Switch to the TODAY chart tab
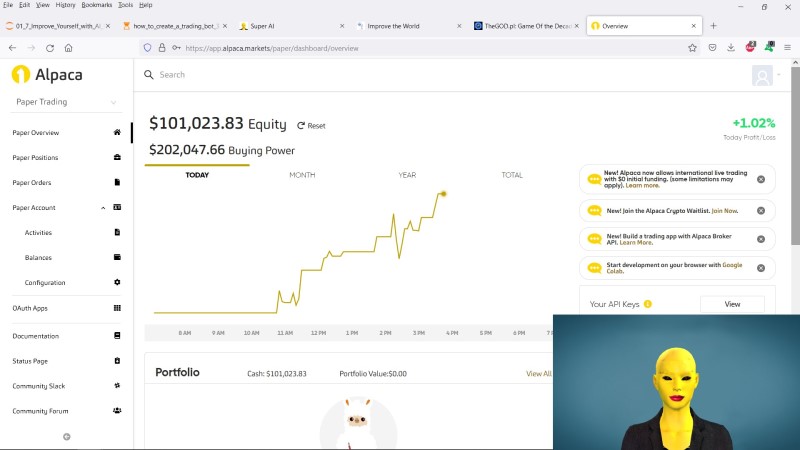This screenshot has width=800, height=450. click(x=197, y=175)
